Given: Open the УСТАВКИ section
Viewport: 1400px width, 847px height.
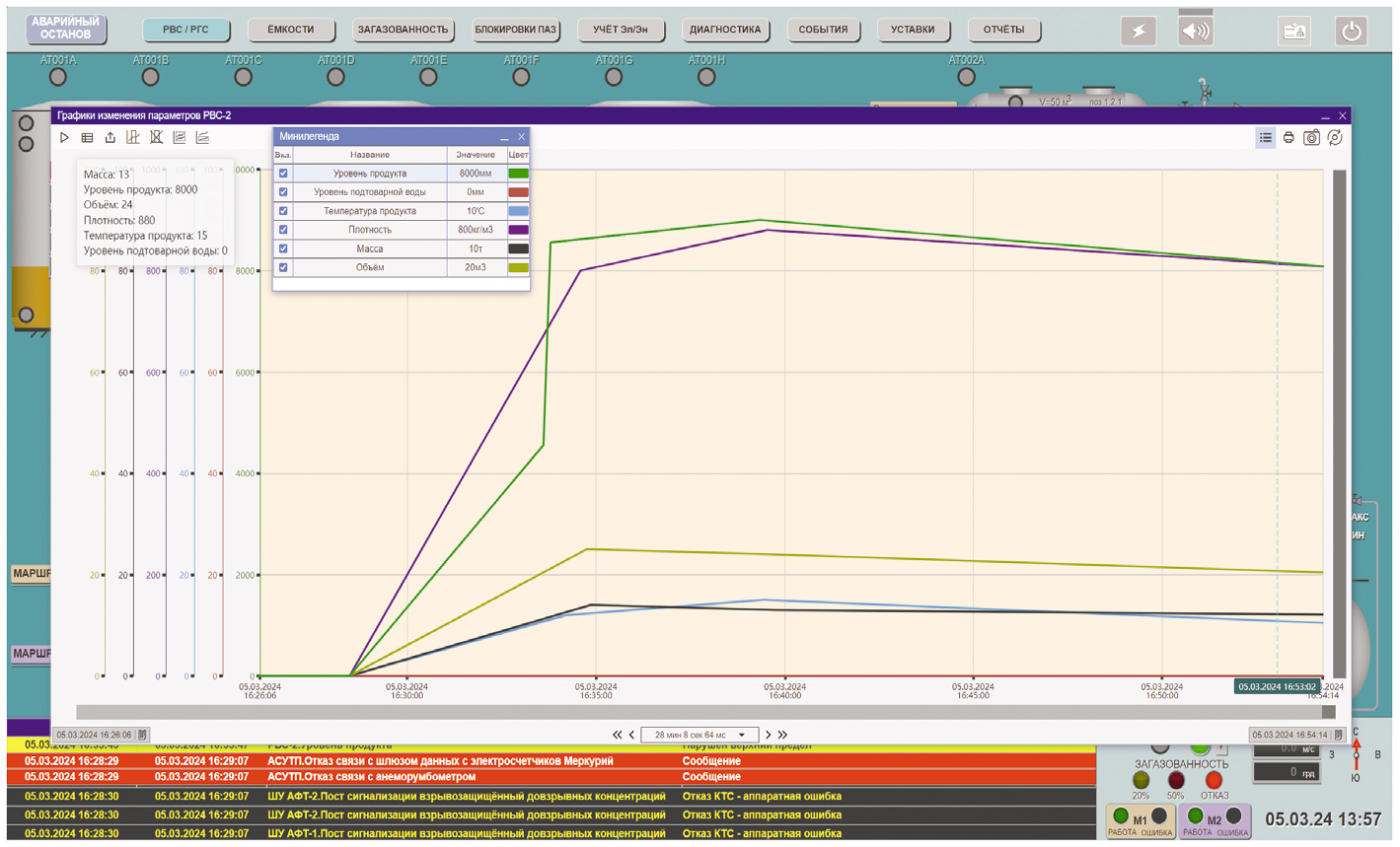Looking at the screenshot, I should (x=913, y=30).
